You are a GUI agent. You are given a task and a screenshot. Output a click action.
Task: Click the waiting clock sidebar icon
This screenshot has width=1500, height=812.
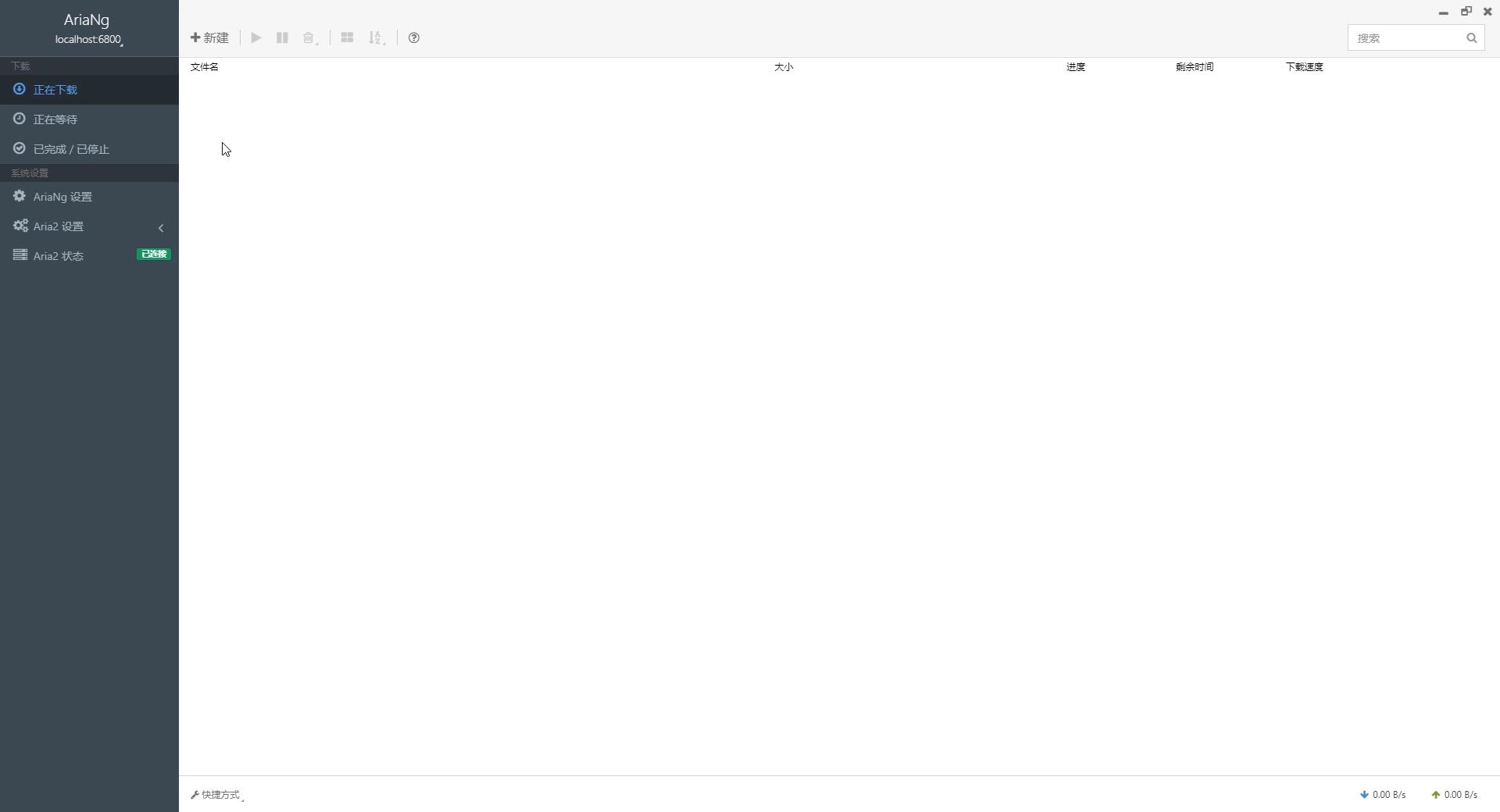[x=20, y=119]
